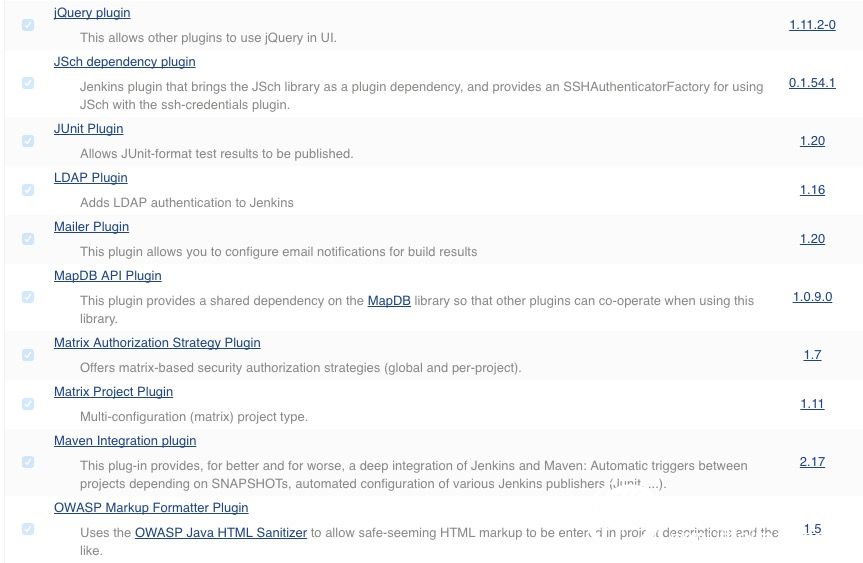
Task: Uncheck the LDAP Plugin checkbox
Action: (x=28, y=190)
